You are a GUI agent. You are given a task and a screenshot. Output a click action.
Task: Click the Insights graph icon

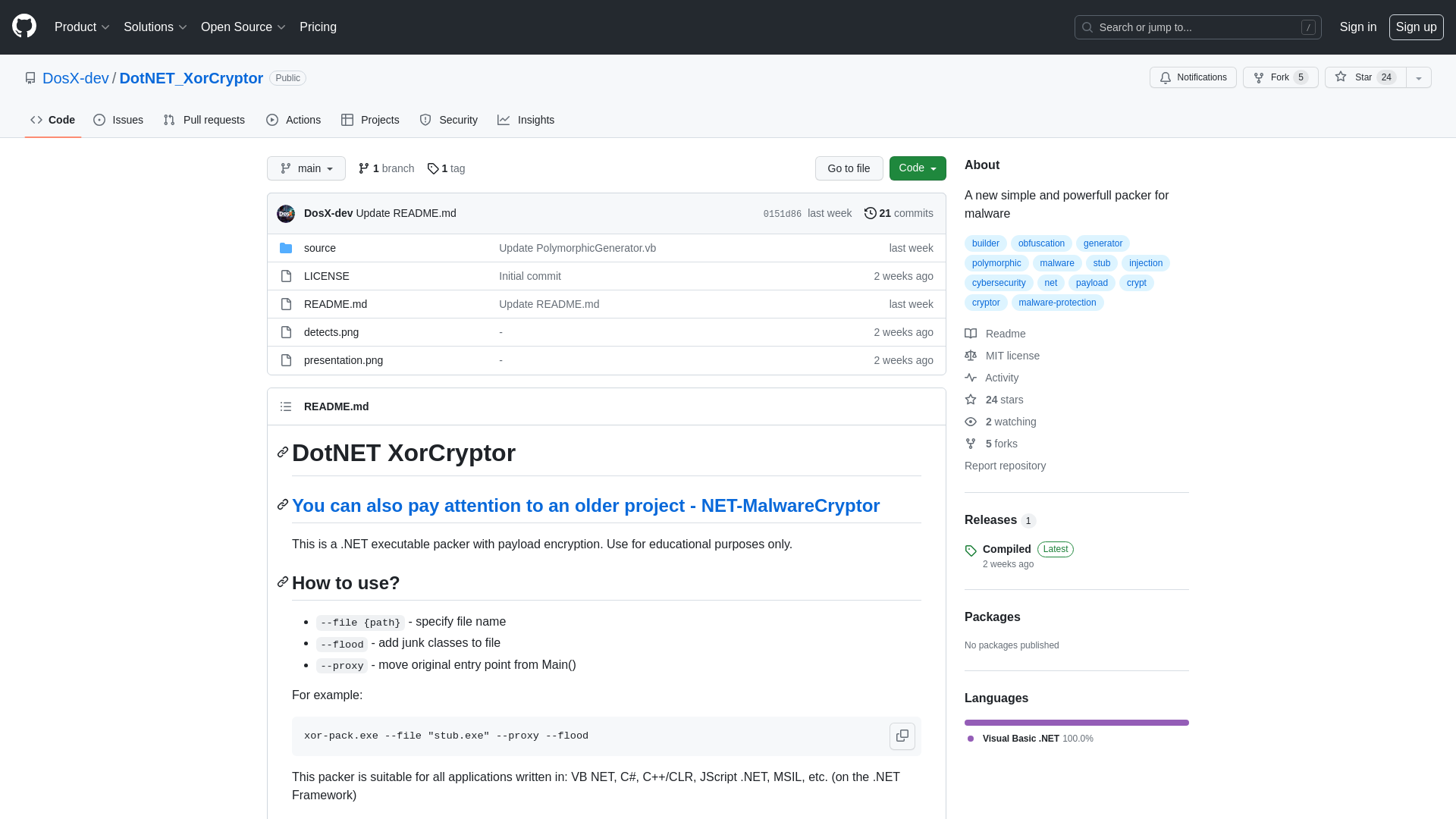503,120
